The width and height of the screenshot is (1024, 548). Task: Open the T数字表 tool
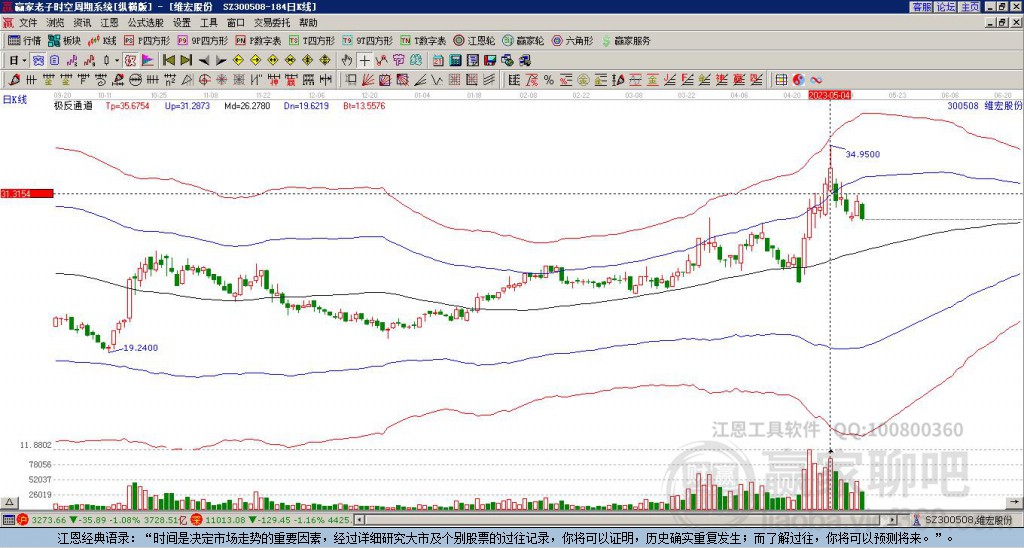tap(423, 40)
